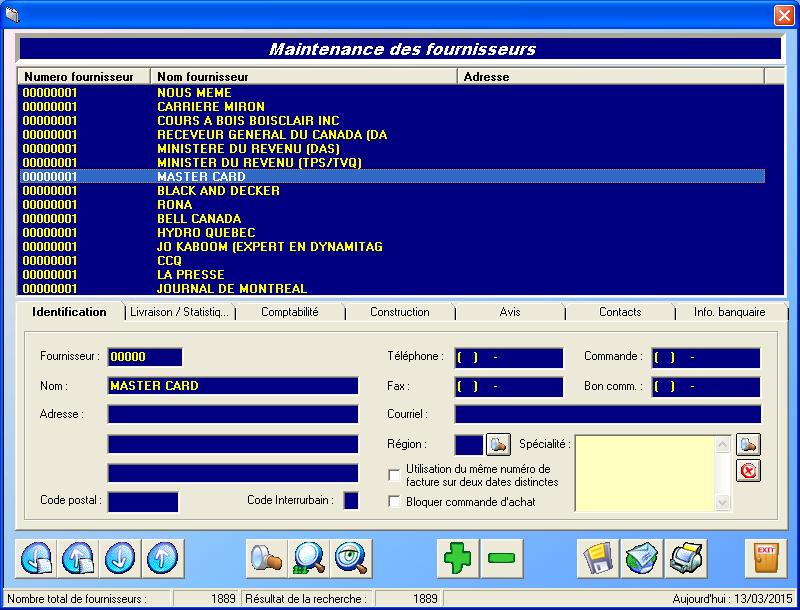
Task: Go to first record navigation icon
Action: [x=35, y=558]
